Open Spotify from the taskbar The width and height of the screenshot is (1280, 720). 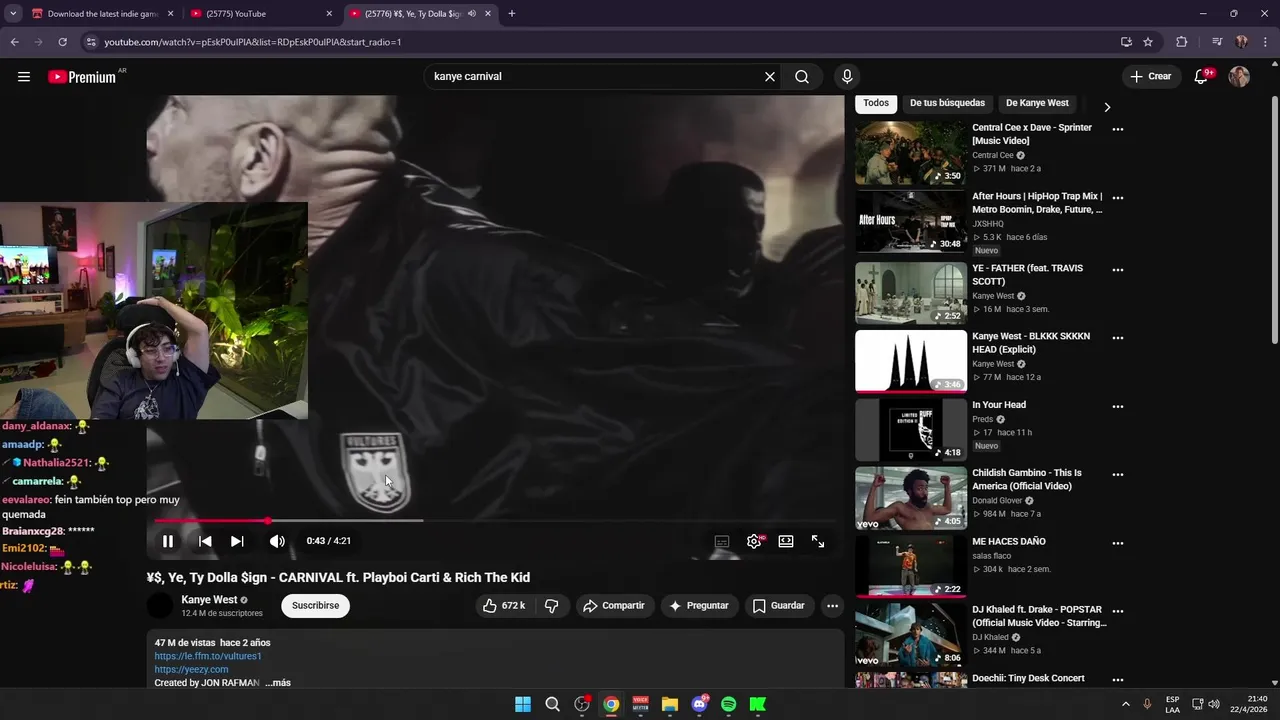click(x=729, y=704)
